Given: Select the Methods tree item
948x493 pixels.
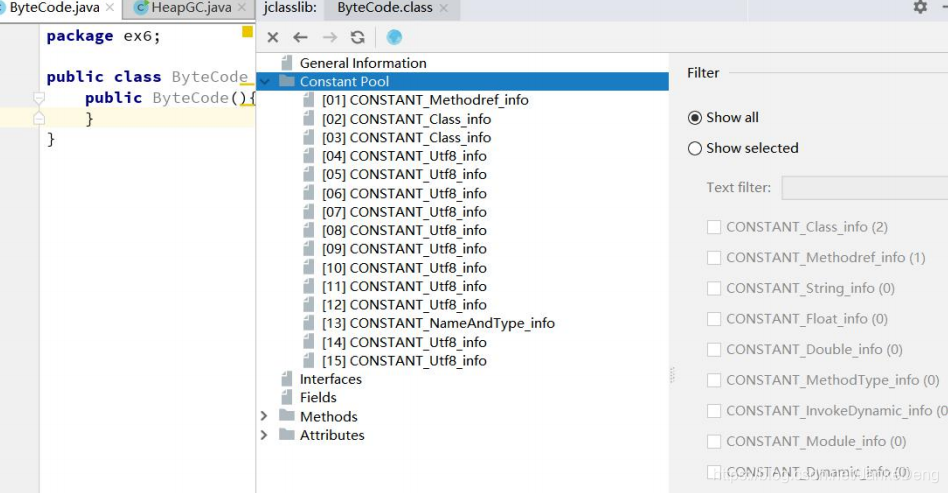Looking at the screenshot, I should coord(328,416).
